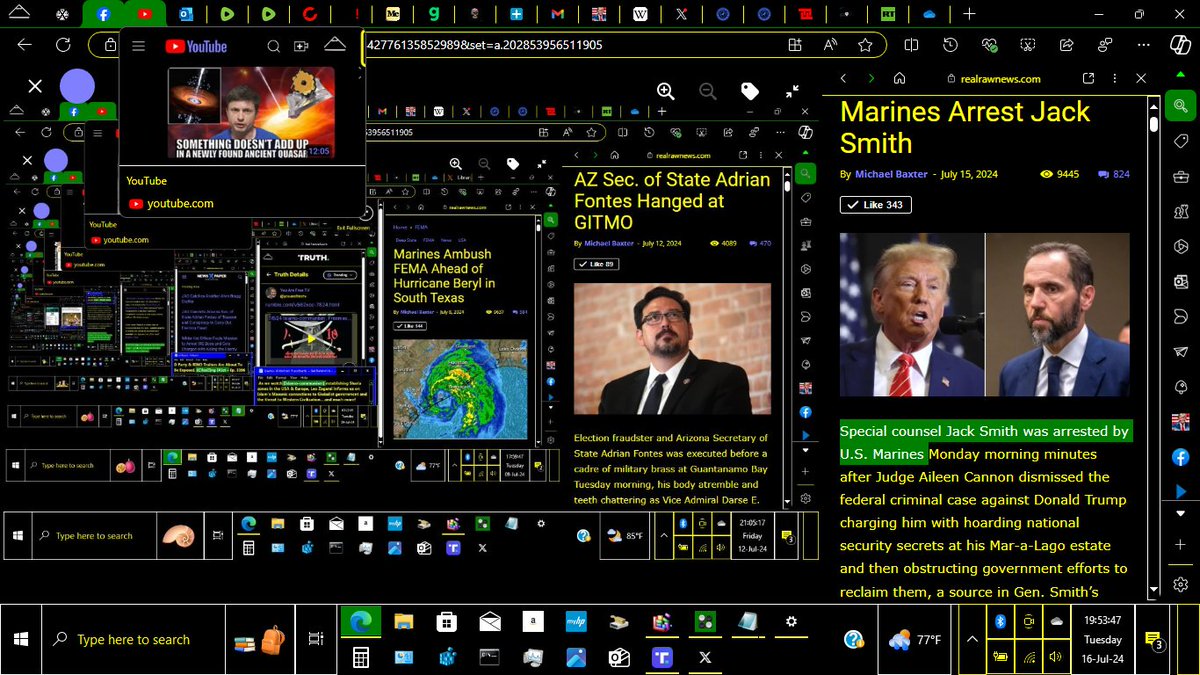Open Shopping tag in the Edge sidebar
This screenshot has width=1200, height=675.
click(1180, 141)
